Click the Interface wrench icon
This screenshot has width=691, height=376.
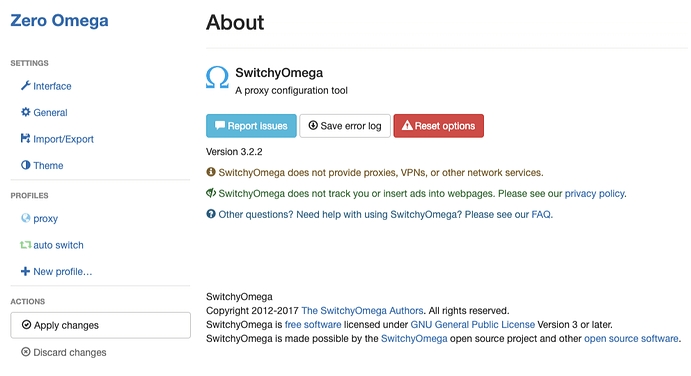click(26, 86)
